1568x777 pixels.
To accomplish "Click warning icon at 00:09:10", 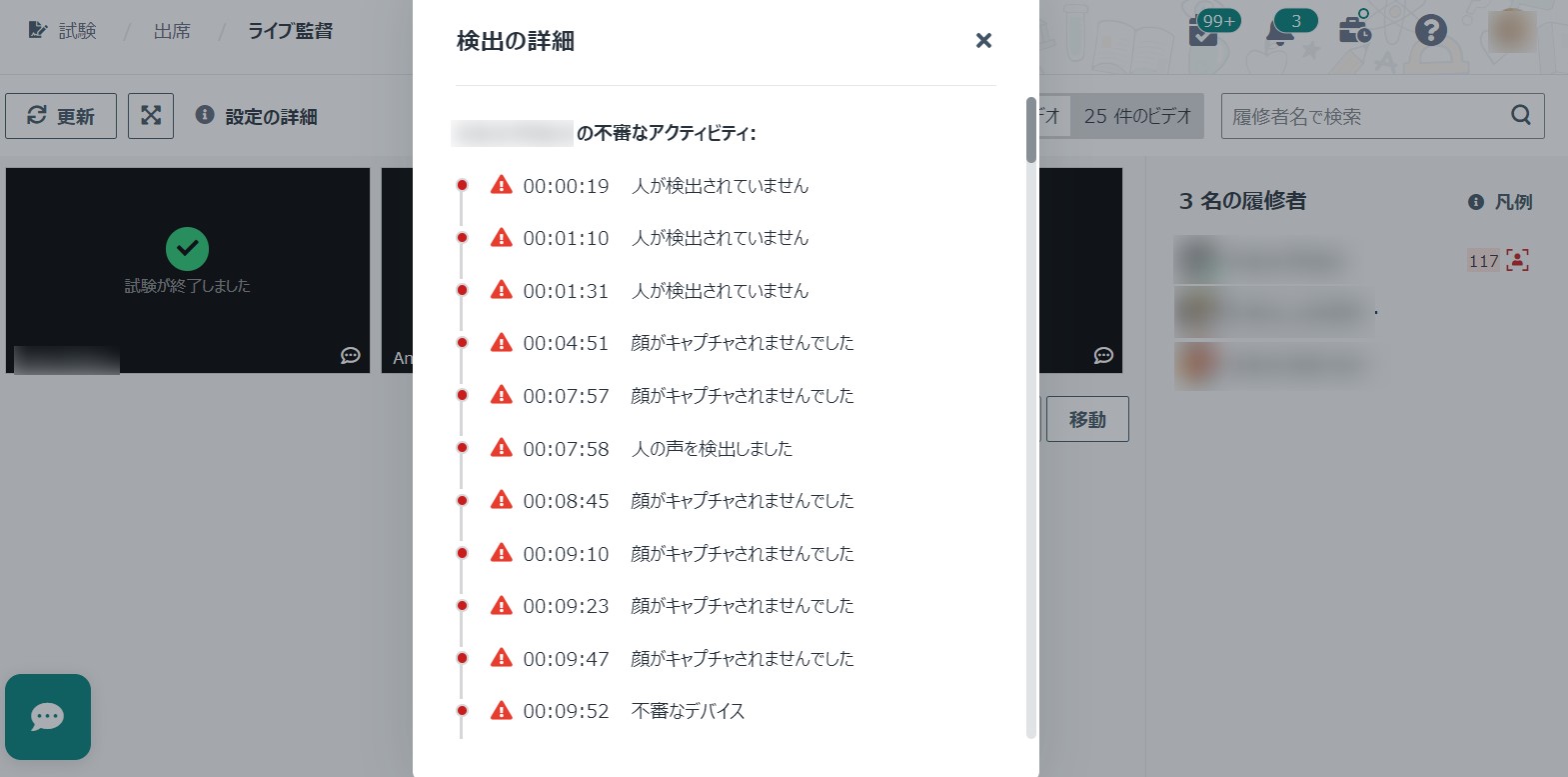I will click(x=502, y=553).
